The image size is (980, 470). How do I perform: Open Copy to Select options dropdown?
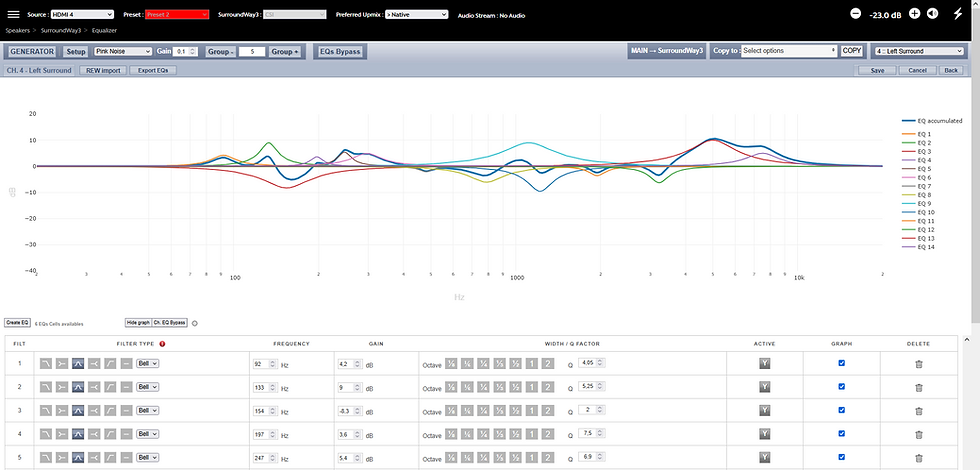click(x=789, y=51)
